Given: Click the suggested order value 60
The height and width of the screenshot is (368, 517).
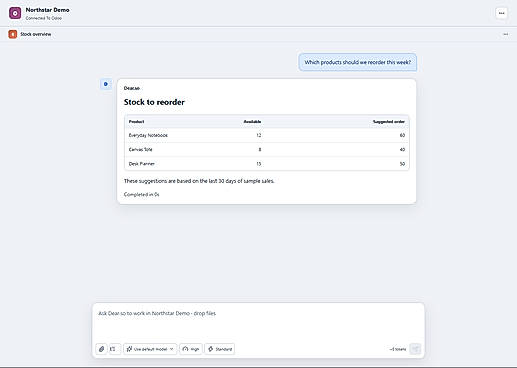Looking at the screenshot, I should pyautogui.click(x=402, y=135).
